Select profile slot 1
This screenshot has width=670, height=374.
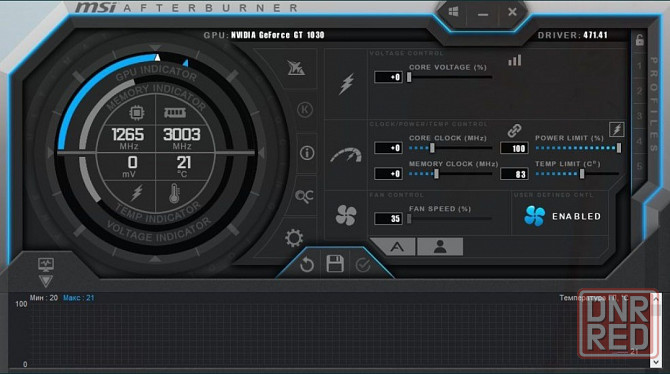click(639, 66)
